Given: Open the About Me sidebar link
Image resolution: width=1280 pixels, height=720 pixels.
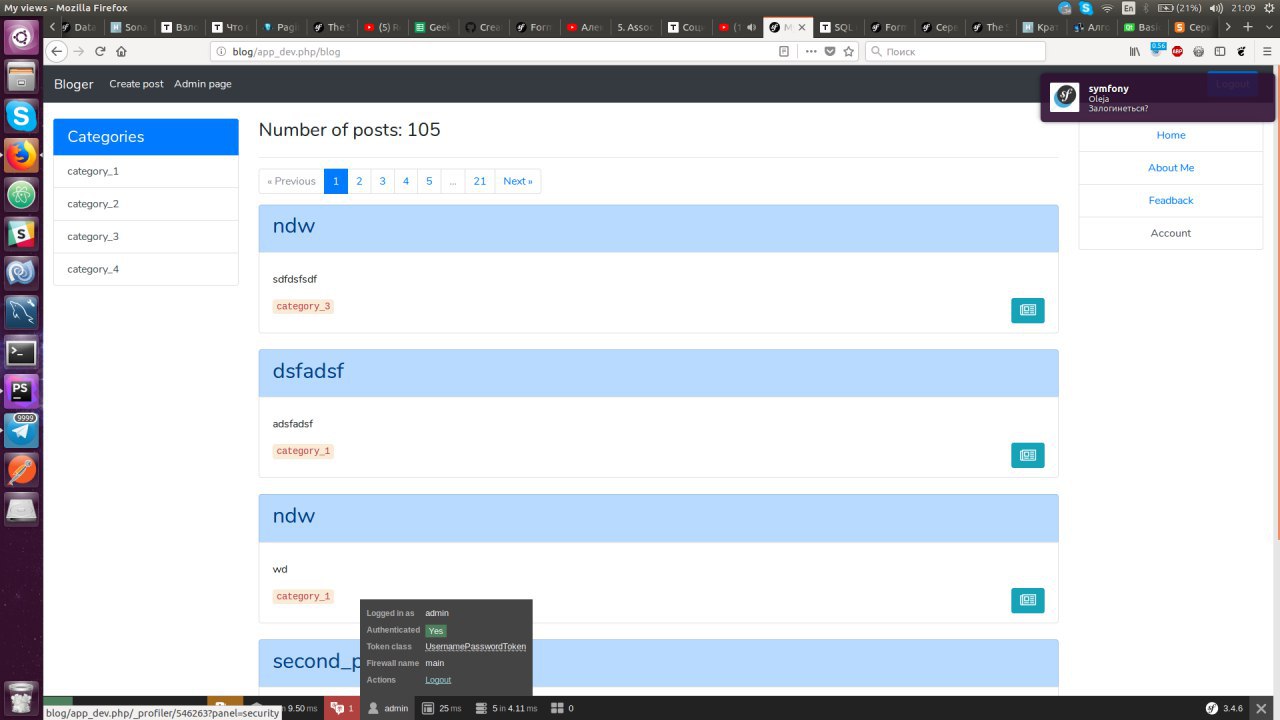Looking at the screenshot, I should [x=1171, y=168].
